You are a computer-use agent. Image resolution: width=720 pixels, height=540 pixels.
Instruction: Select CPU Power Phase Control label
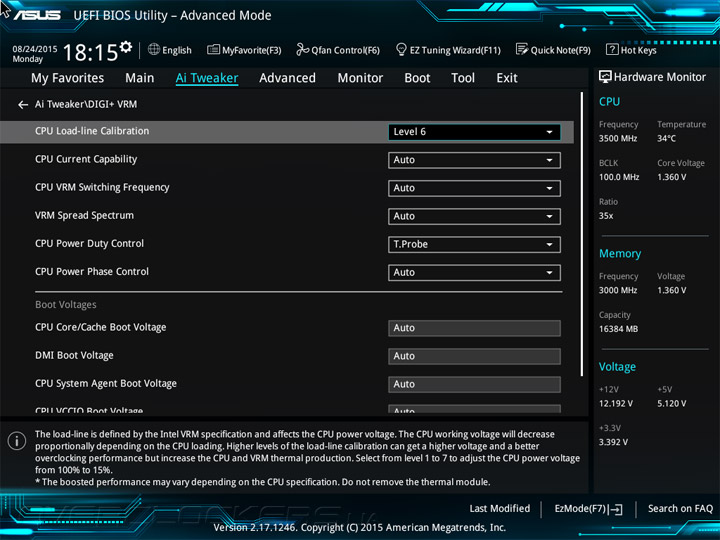[92, 271]
